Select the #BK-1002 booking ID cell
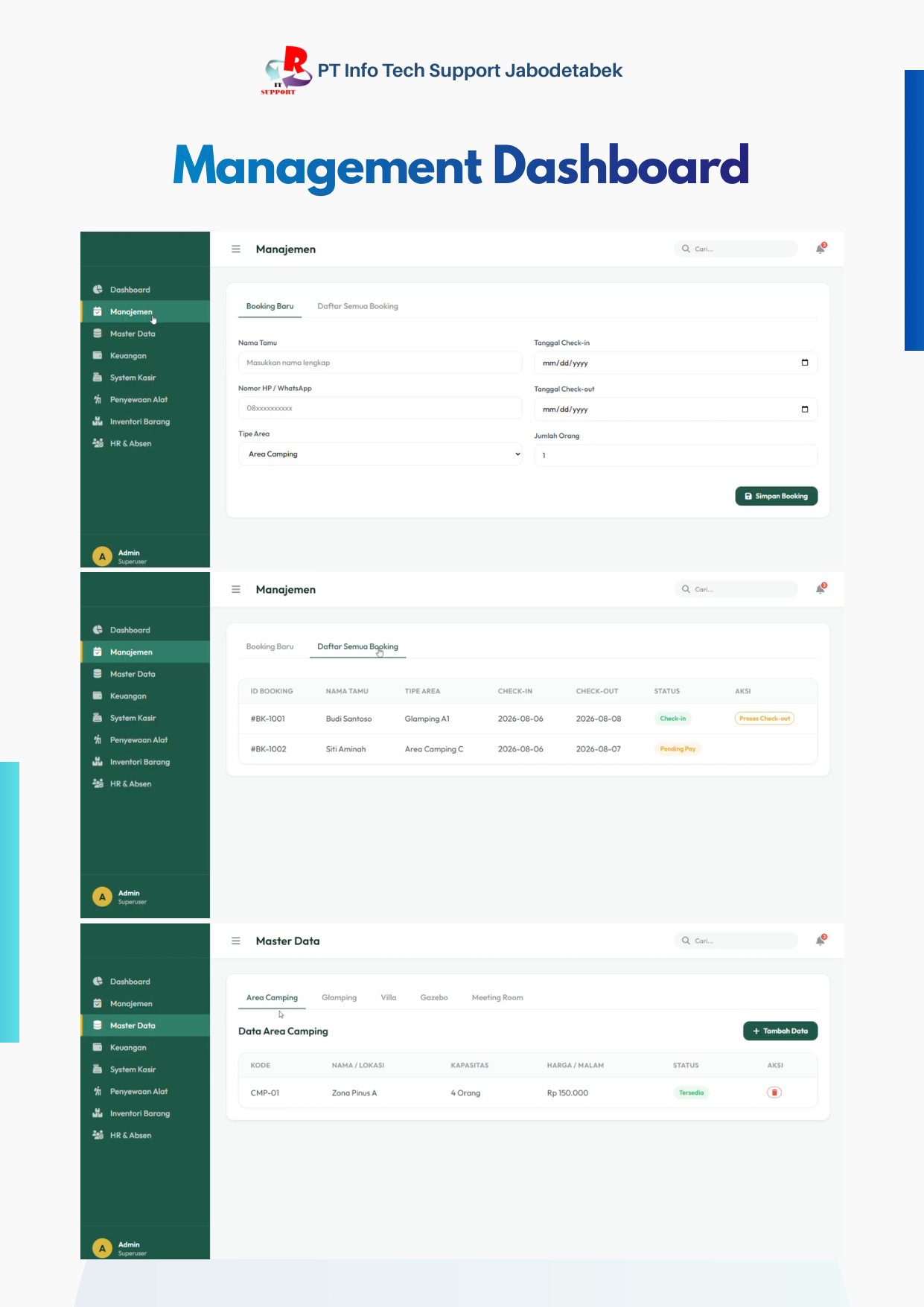Screen dimensions: 924x1307 pyautogui.click(x=269, y=749)
